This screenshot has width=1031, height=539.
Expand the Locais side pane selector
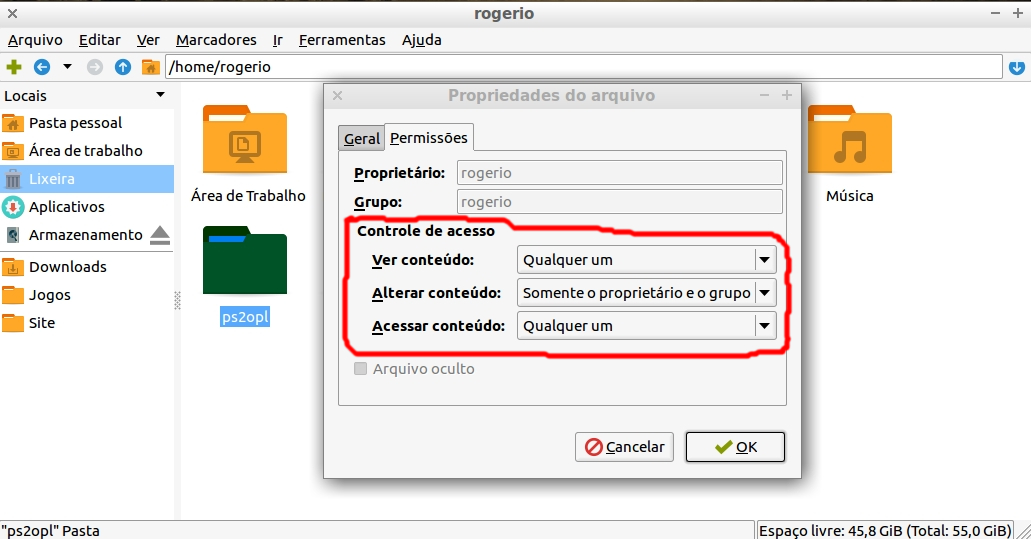click(160, 95)
